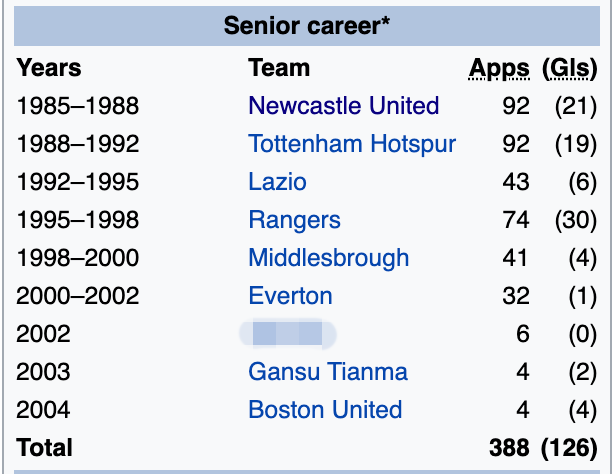Click the Rangers goals value (30)

574,220
